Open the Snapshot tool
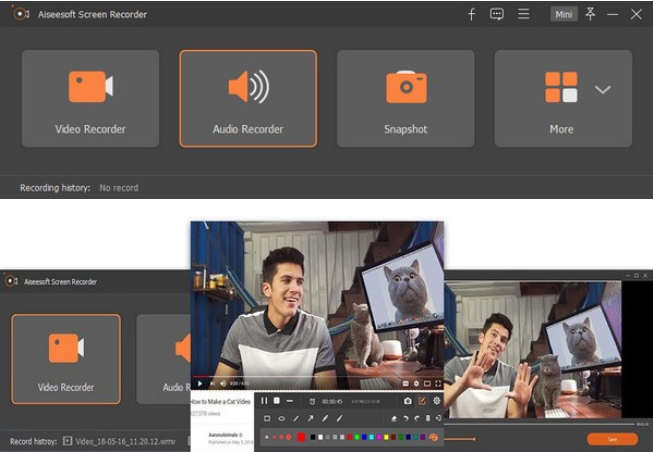The image size is (653, 452). pos(405,98)
